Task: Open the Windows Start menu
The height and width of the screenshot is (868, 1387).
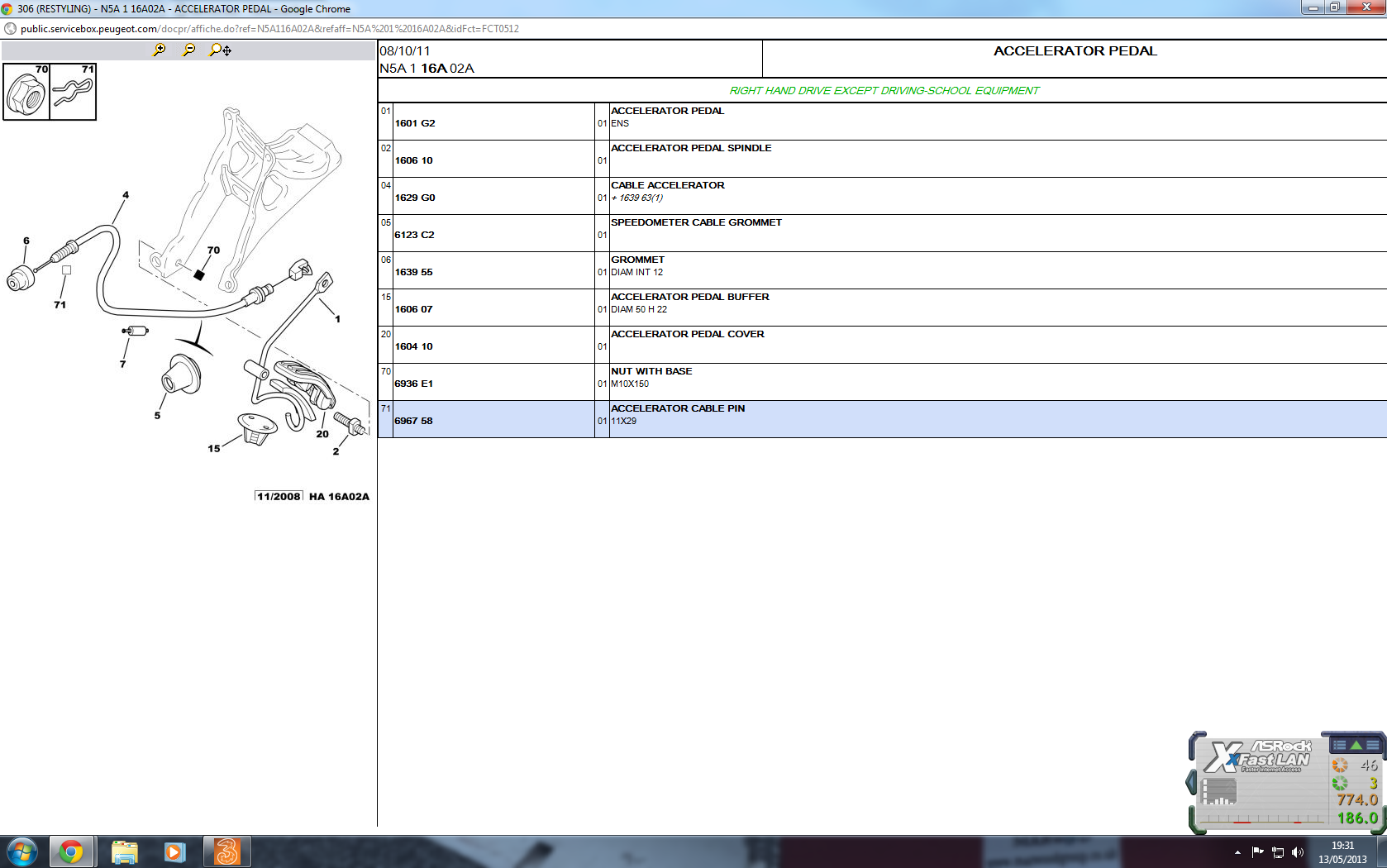Action: tap(22, 851)
